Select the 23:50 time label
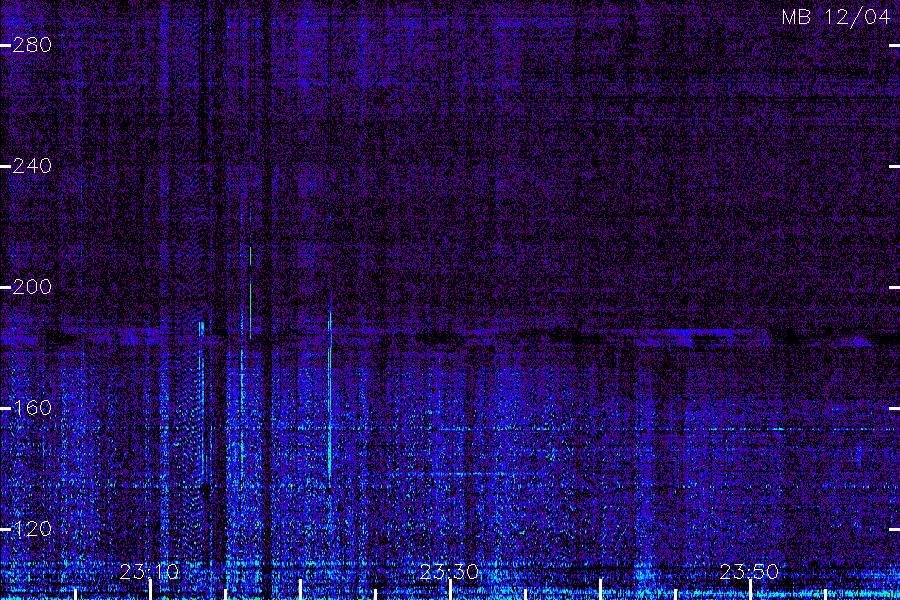 tap(749, 572)
